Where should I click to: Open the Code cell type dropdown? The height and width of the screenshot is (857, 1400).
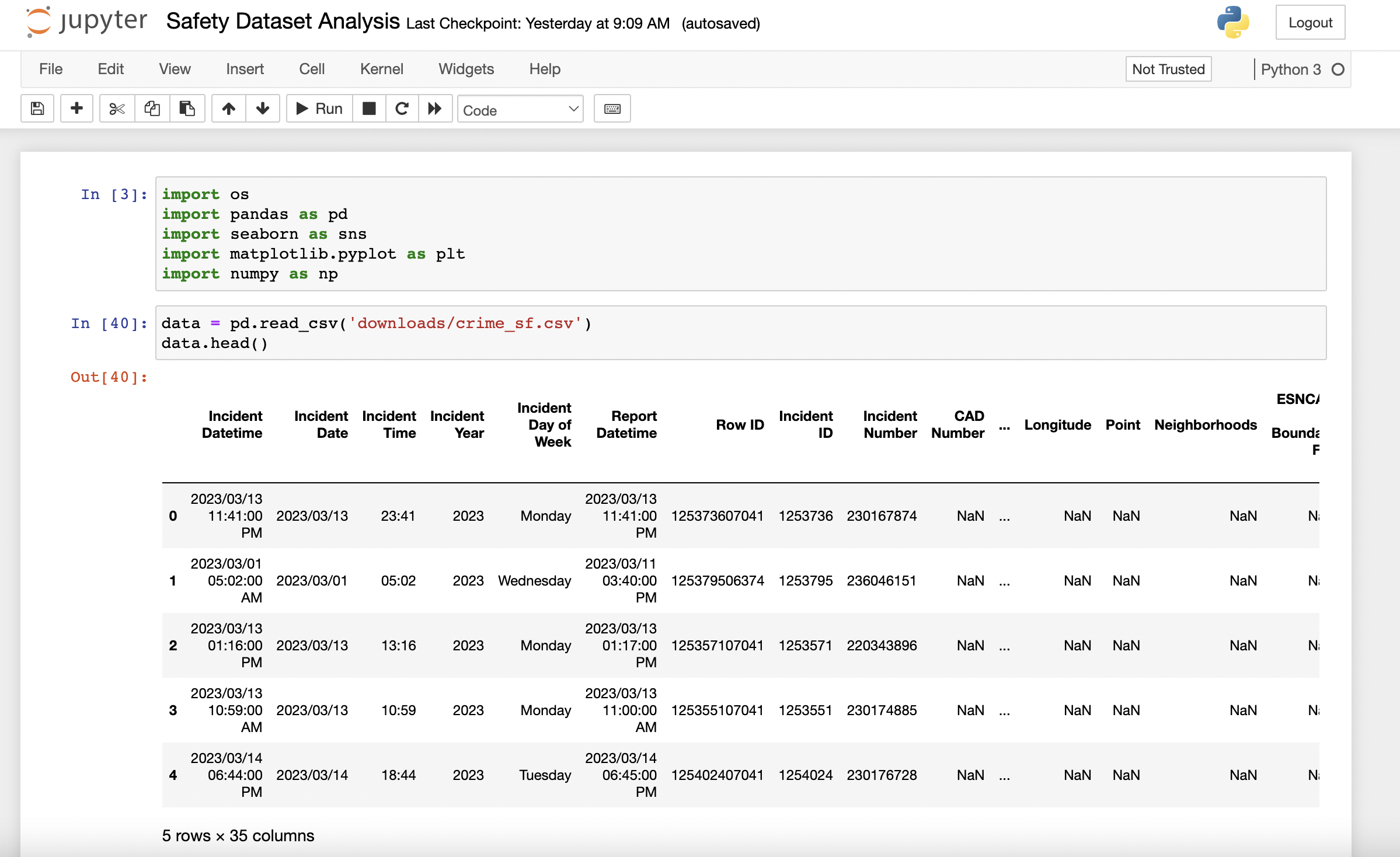520,110
